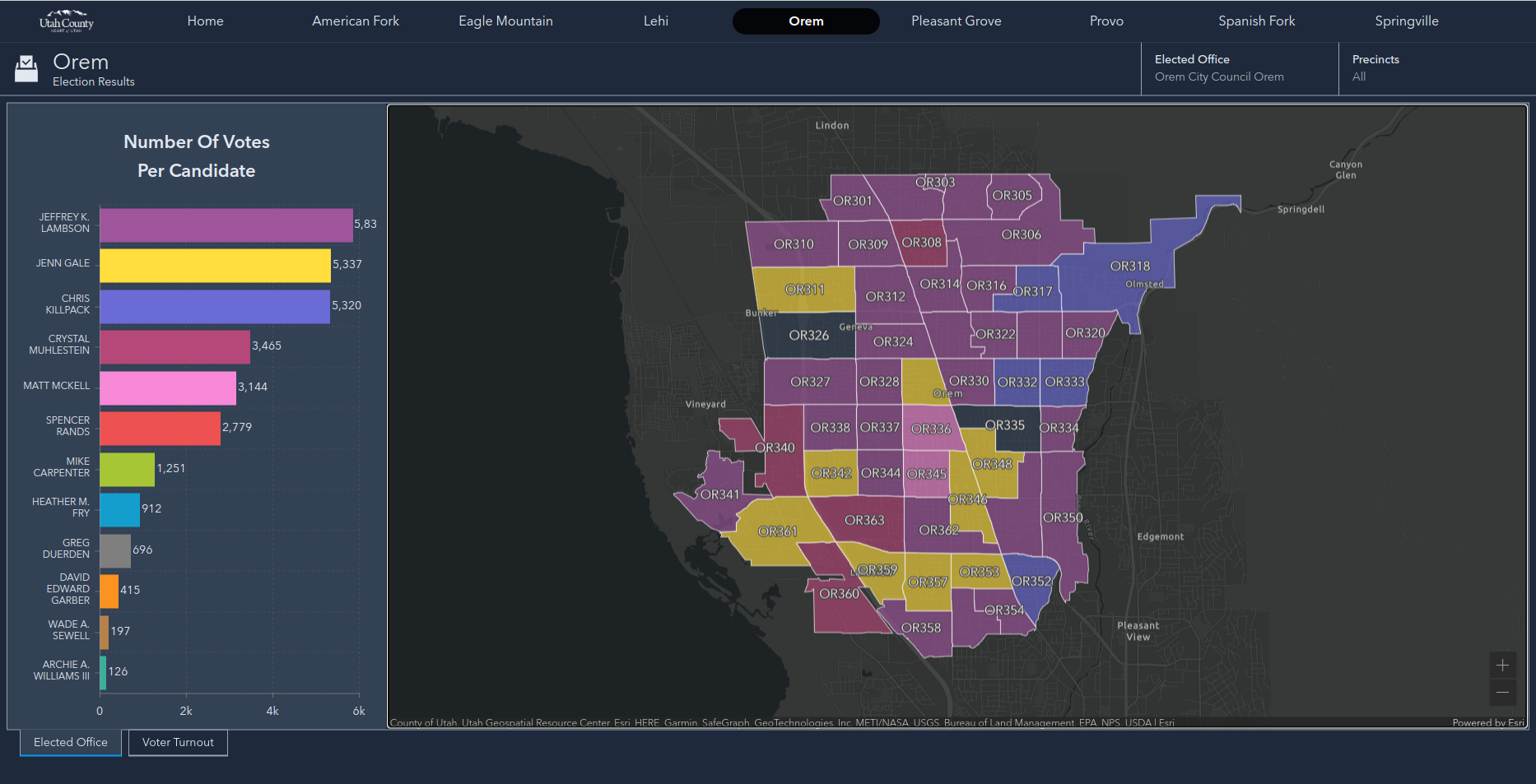Image resolution: width=1536 pixels, height=784 pixels.
Task: Open the Provo results page
Action: [1105, 21]
